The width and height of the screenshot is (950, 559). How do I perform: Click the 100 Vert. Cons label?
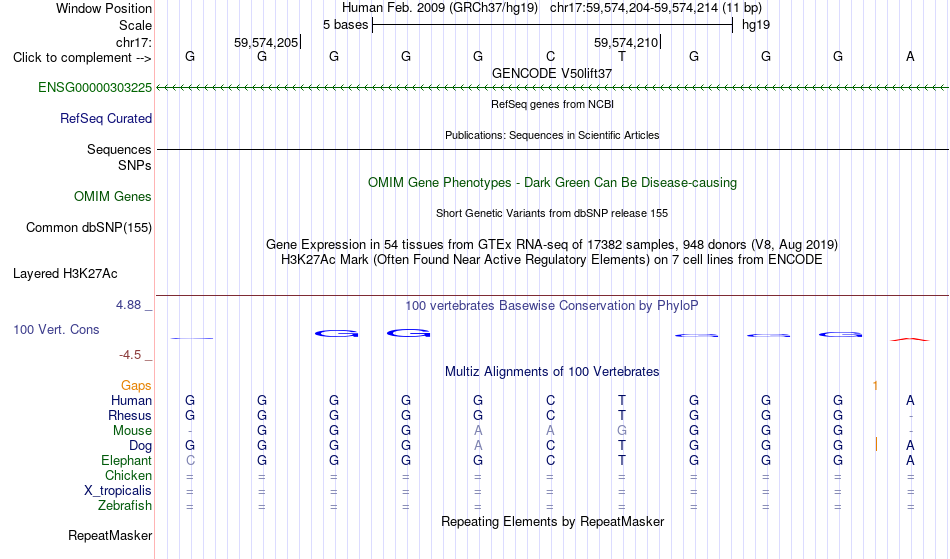(56, 329)
